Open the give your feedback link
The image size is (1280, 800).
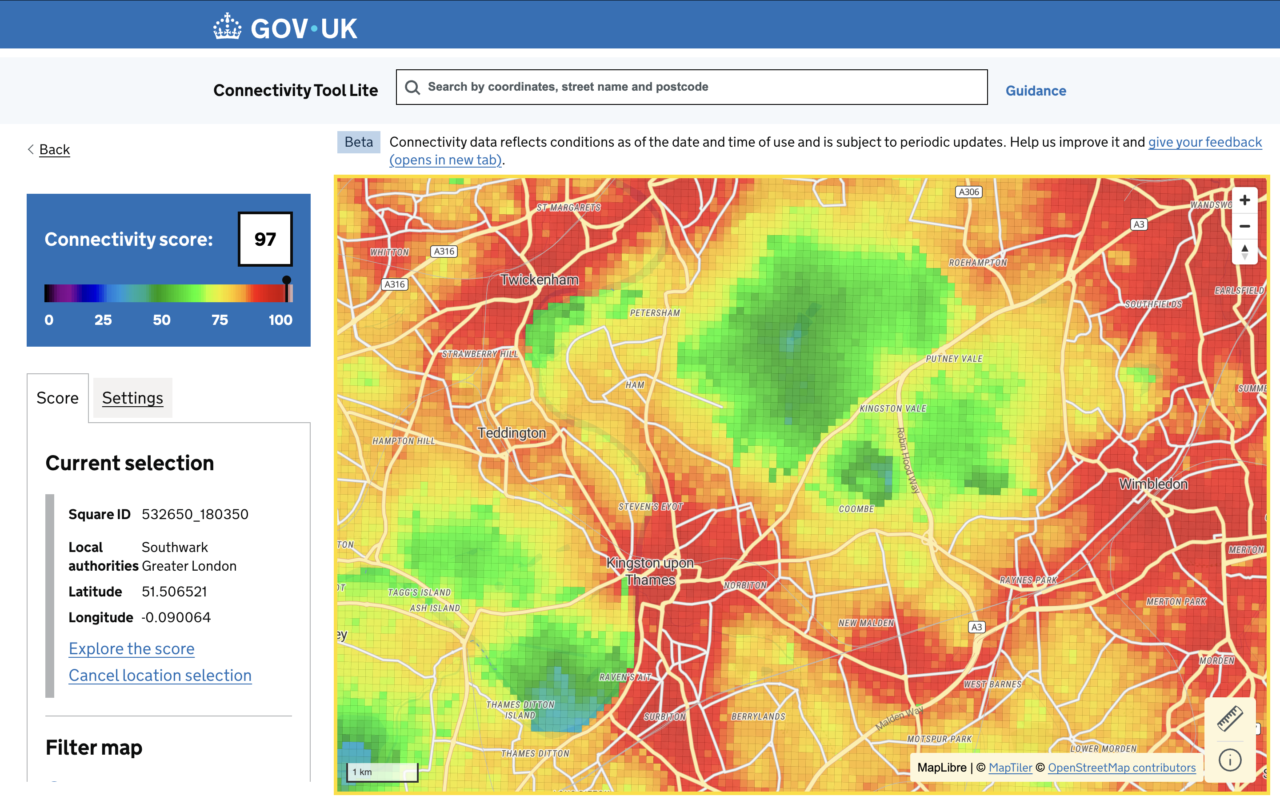(1204, 142)
